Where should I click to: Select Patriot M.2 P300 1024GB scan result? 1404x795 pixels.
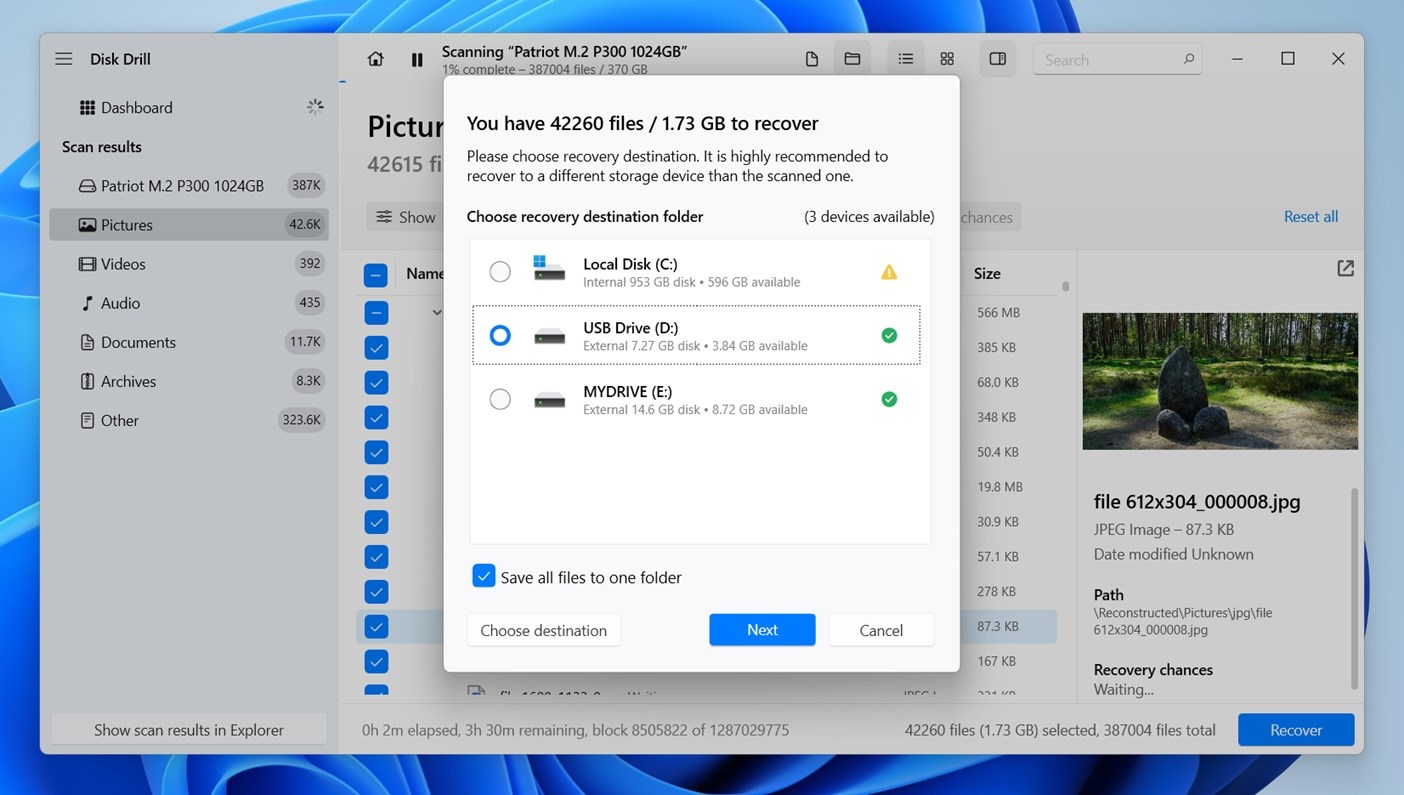(x=188, y=185)
